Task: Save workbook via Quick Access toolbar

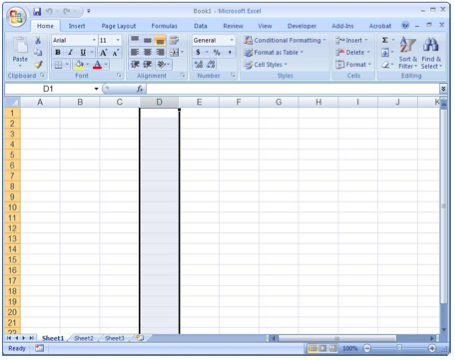Action: (37, 12)
